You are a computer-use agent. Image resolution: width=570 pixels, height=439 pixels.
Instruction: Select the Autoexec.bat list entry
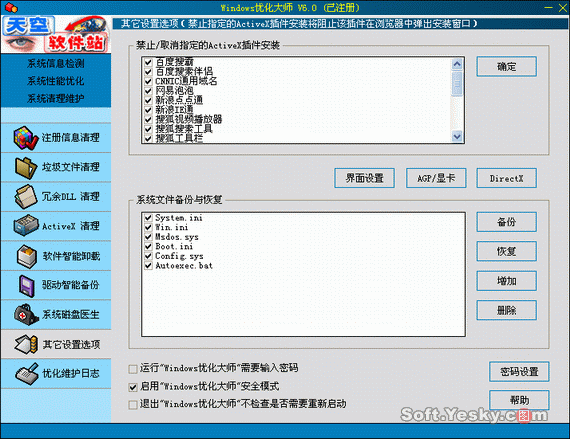tap(184, 266)
